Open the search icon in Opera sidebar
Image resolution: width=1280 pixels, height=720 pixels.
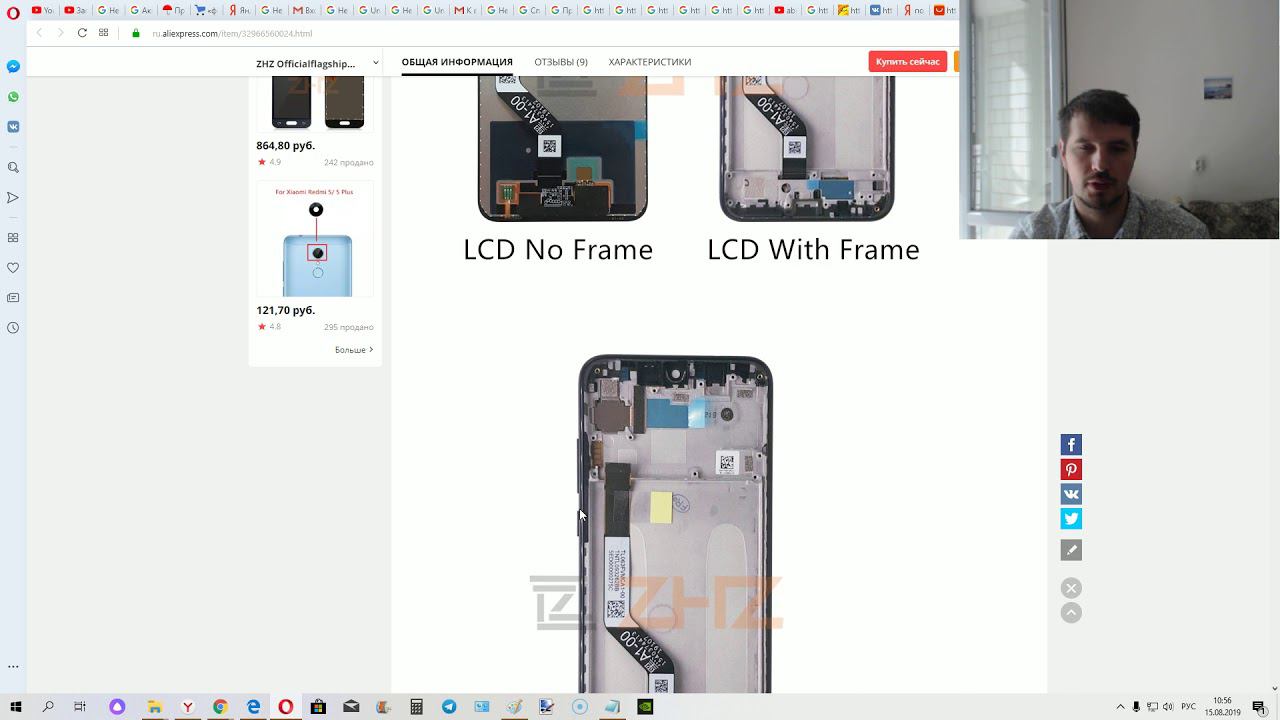click(x=13, y=167)
